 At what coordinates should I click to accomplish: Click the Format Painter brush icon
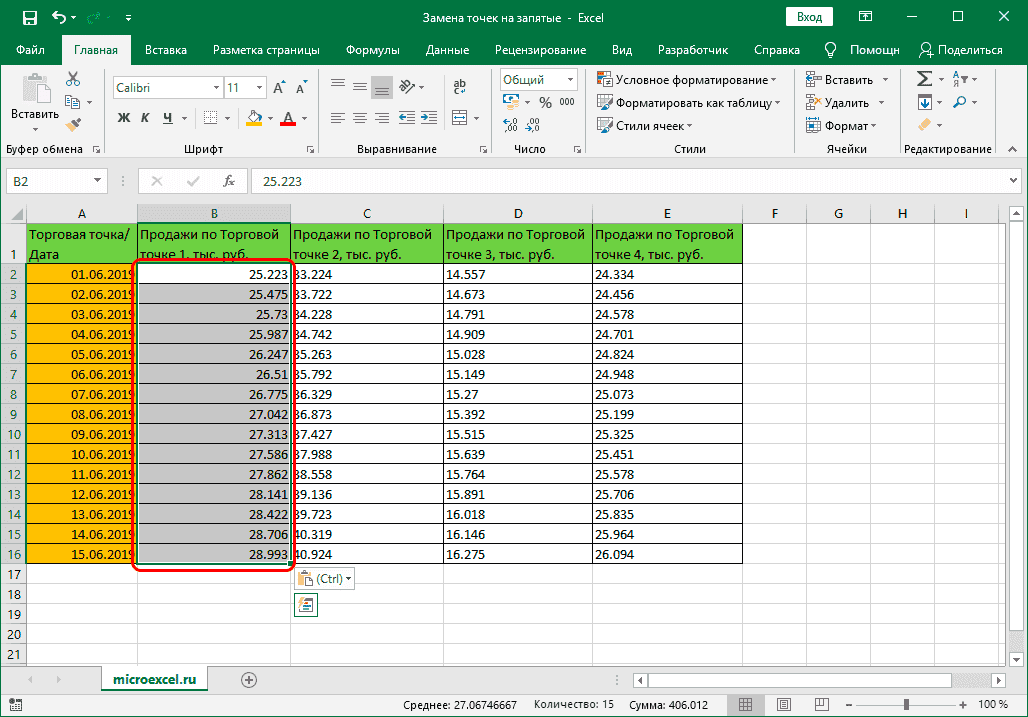click(75, 124)
